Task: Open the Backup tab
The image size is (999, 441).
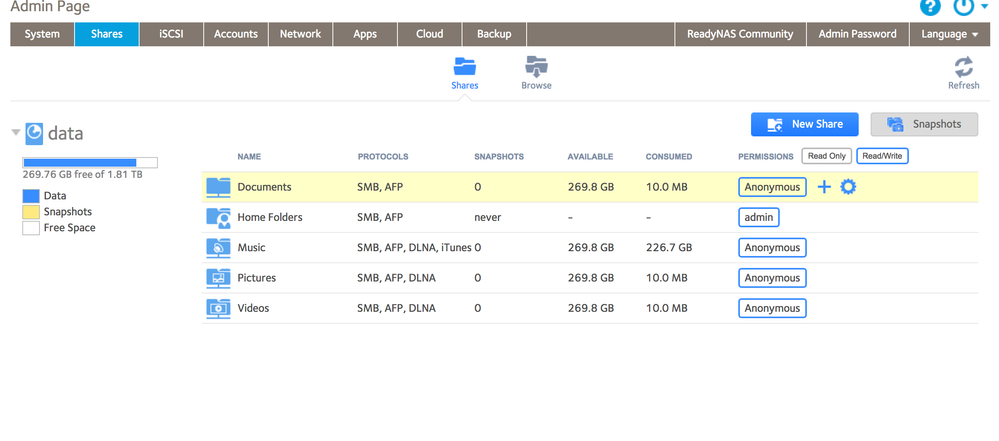Action: tap(494, 34)
